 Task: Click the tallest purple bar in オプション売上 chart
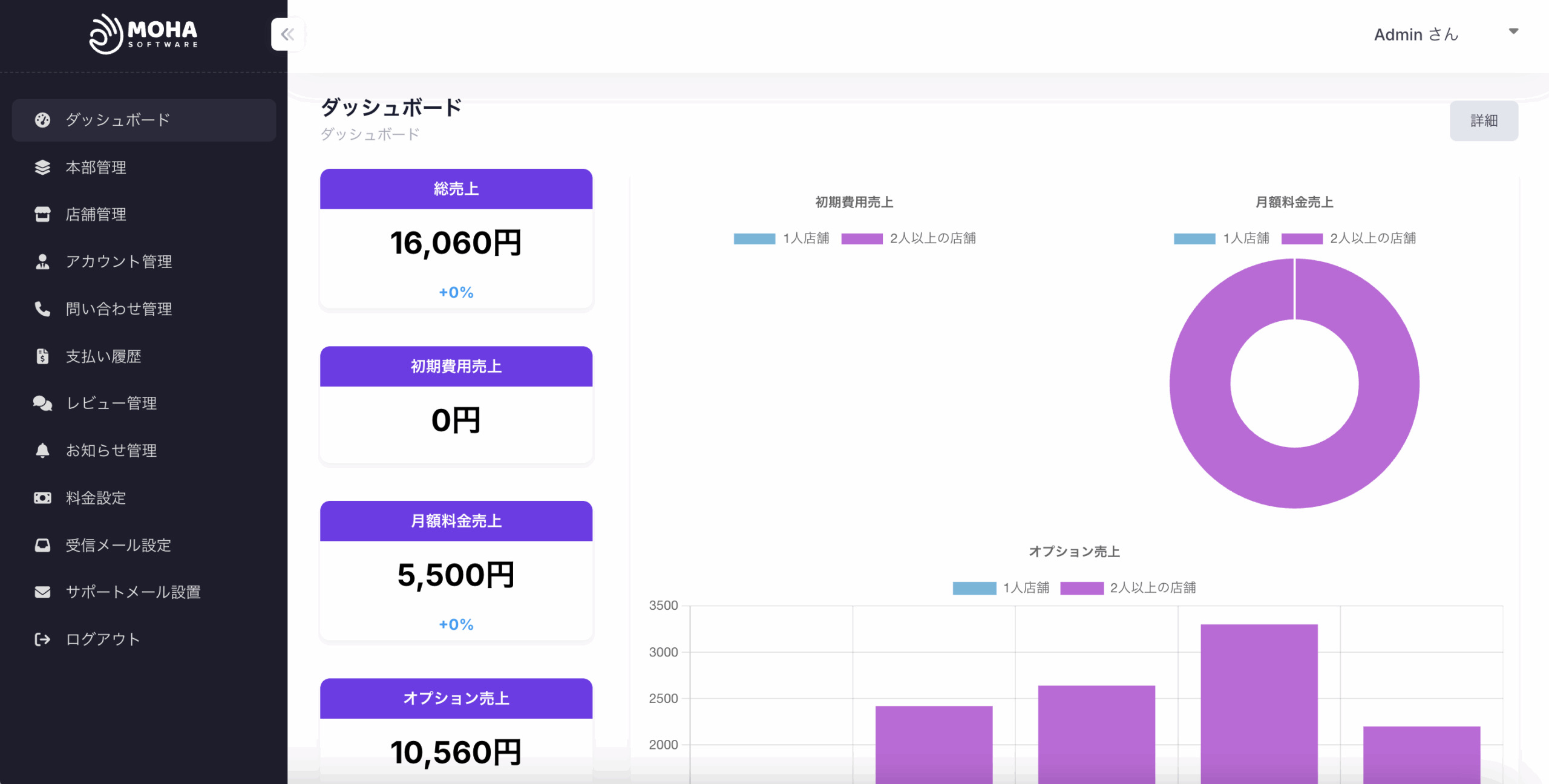[1259, 704]
